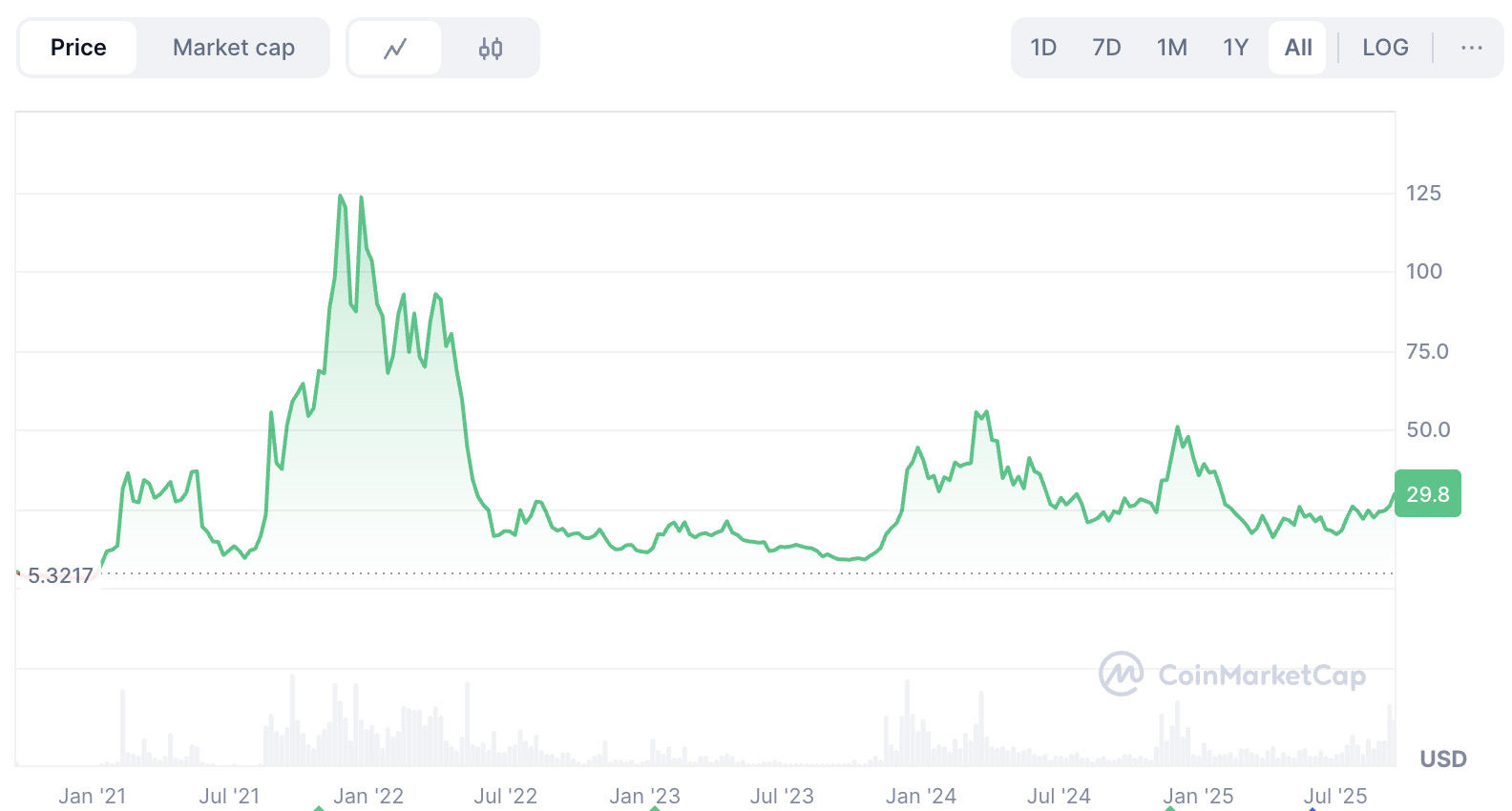Choose the 1Y time range

[1235, 48]
